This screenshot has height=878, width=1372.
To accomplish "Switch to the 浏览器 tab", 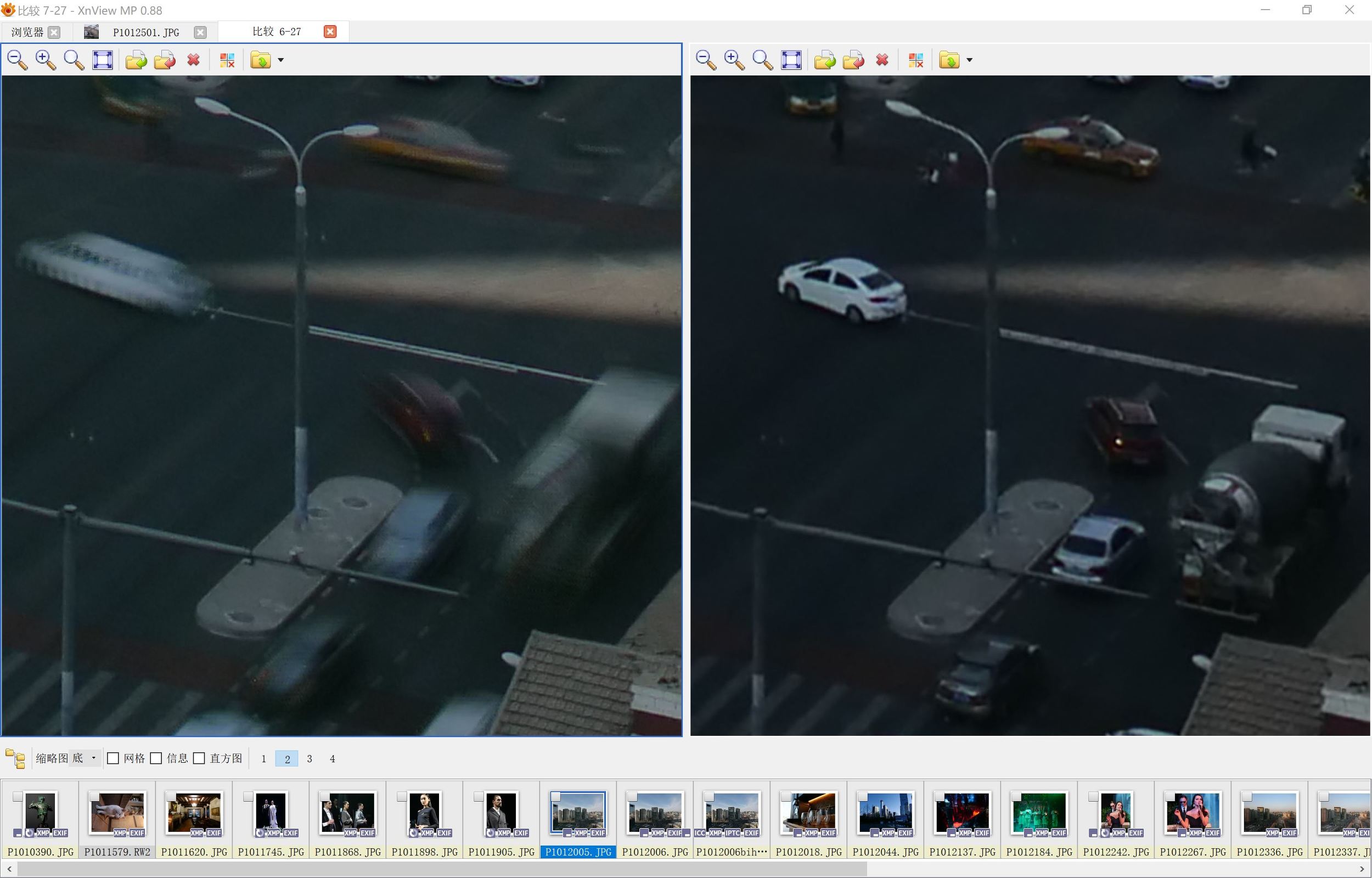I will [27, 32].
